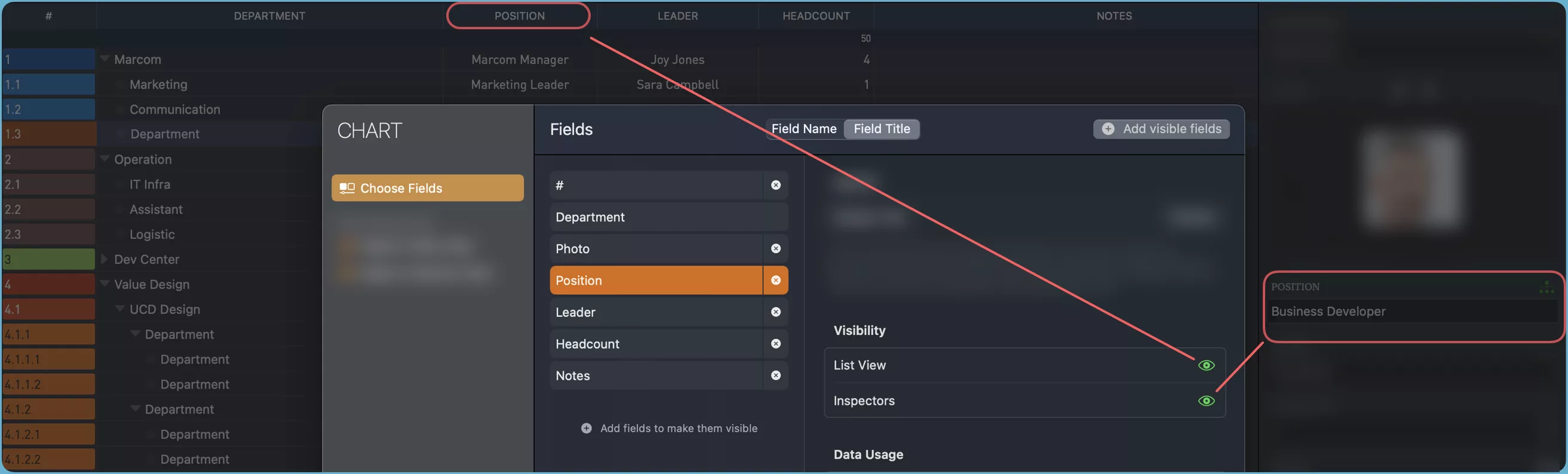
Task: Toggle Inspectors visibility eye
Action: [x=1206, y=401]
